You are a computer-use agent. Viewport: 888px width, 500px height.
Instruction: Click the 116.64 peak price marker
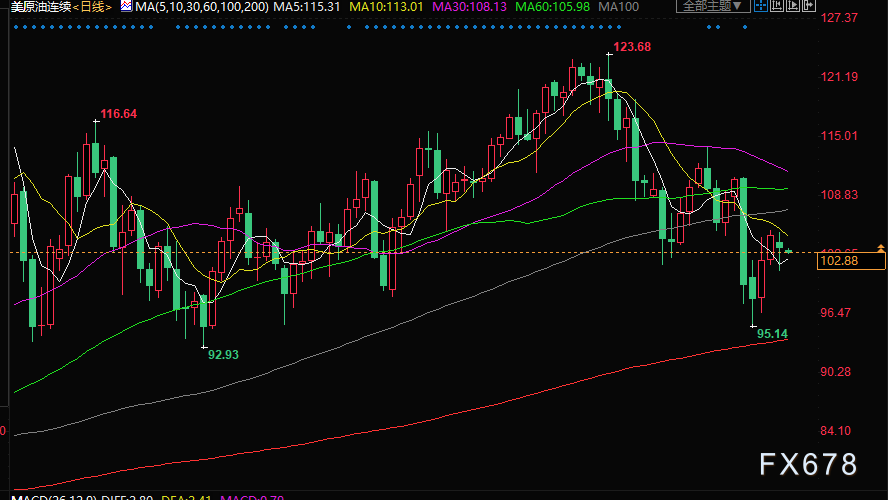(118, 114)
